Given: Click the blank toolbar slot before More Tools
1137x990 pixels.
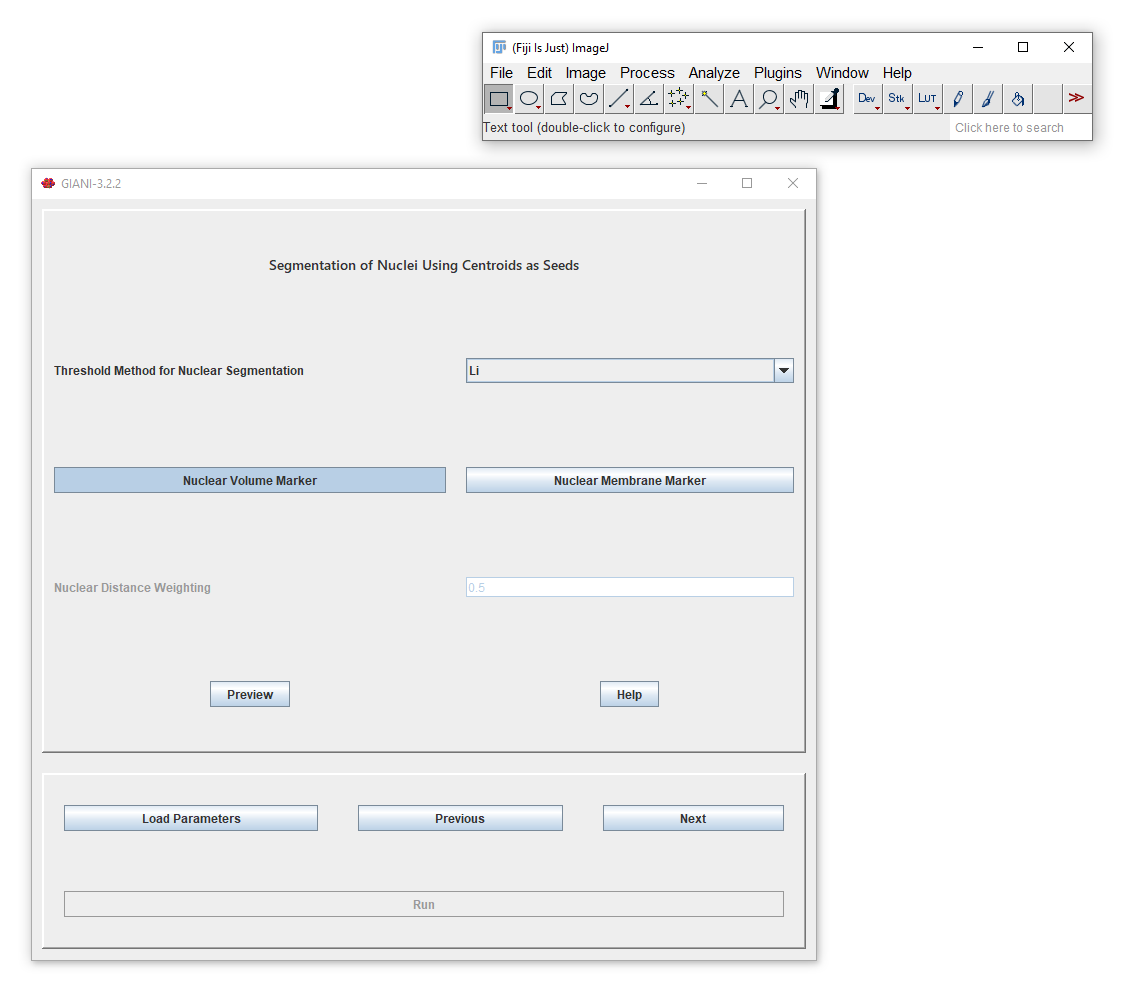Looking at the screenshot, I should [x=1047, y=99].
